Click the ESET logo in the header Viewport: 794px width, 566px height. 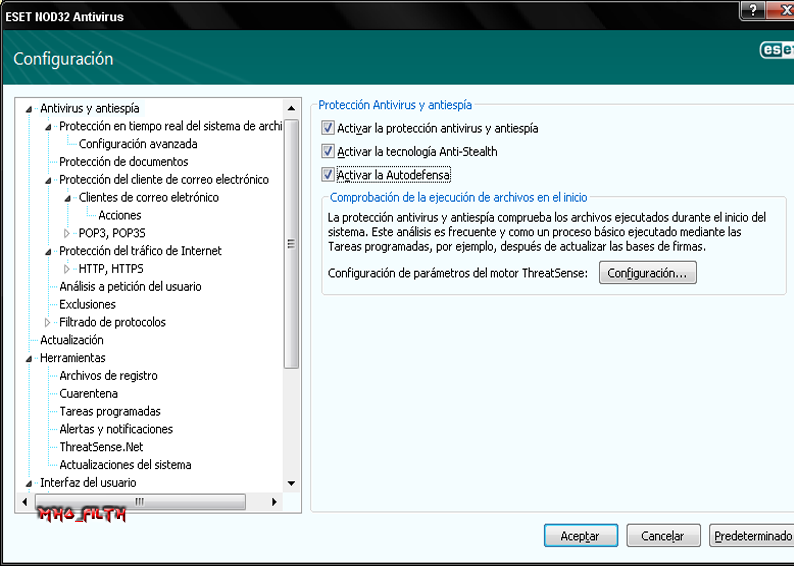click(777, 50)
